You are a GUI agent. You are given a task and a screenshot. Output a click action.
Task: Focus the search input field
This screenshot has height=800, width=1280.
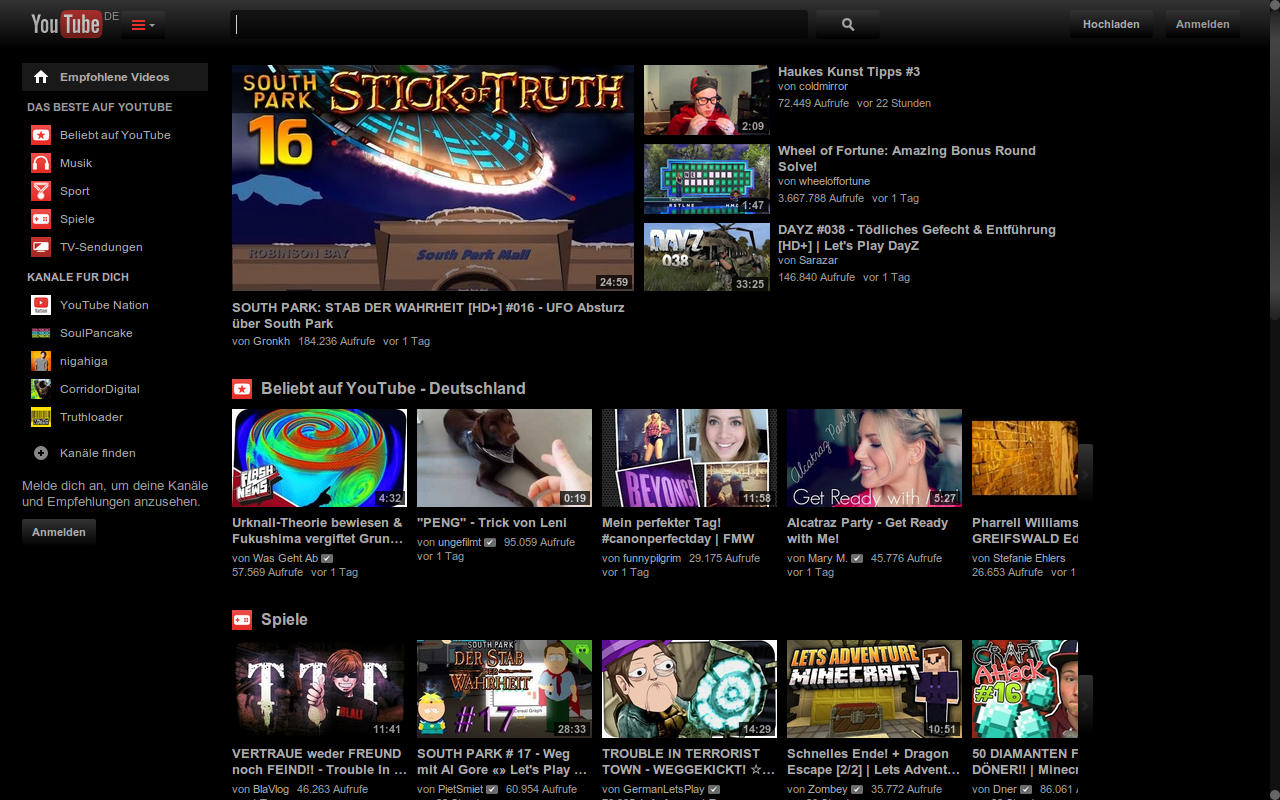pyautogui.click(x=519, y=24)
